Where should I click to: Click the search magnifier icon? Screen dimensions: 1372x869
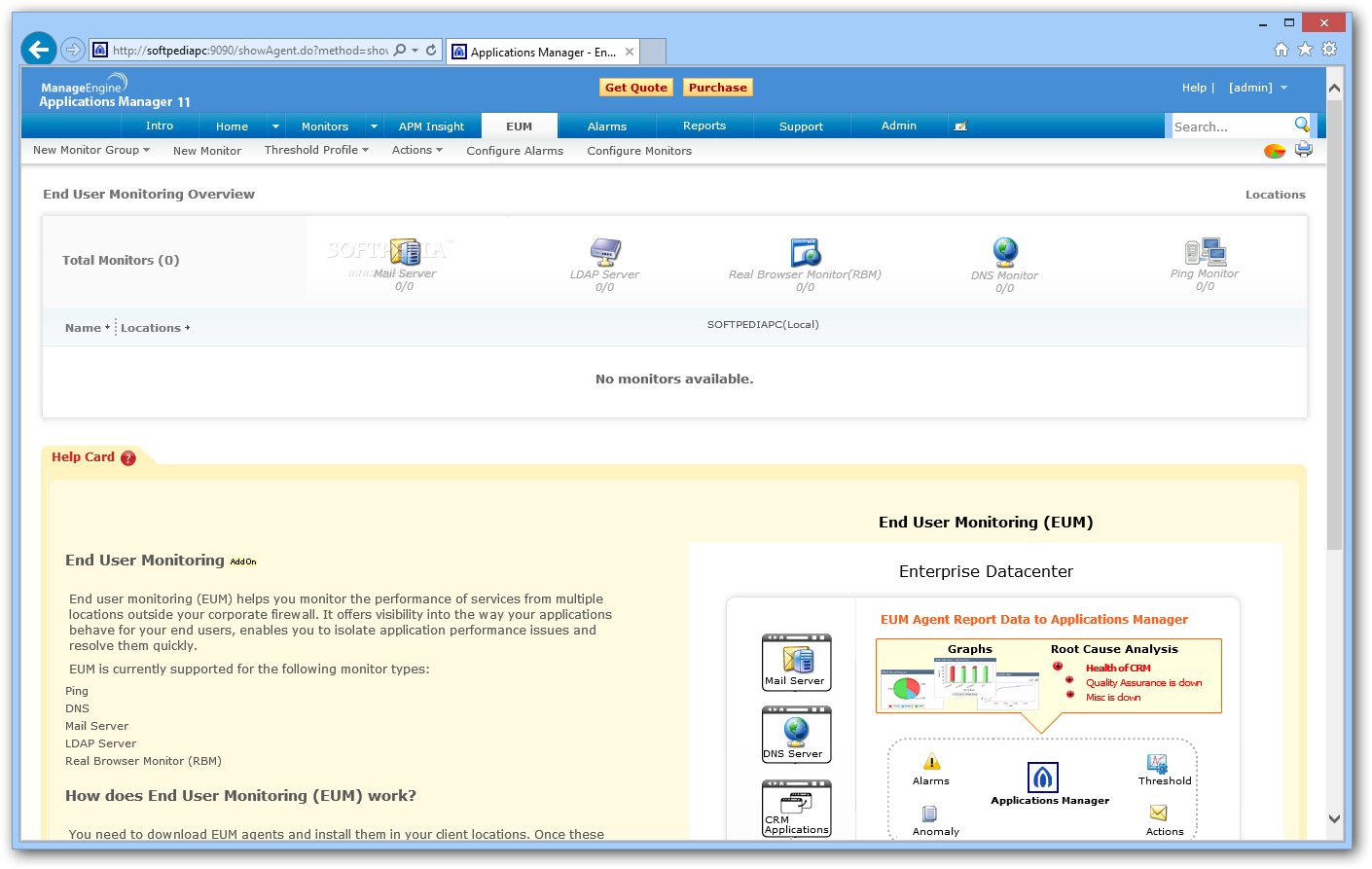tap(1302, 125)
